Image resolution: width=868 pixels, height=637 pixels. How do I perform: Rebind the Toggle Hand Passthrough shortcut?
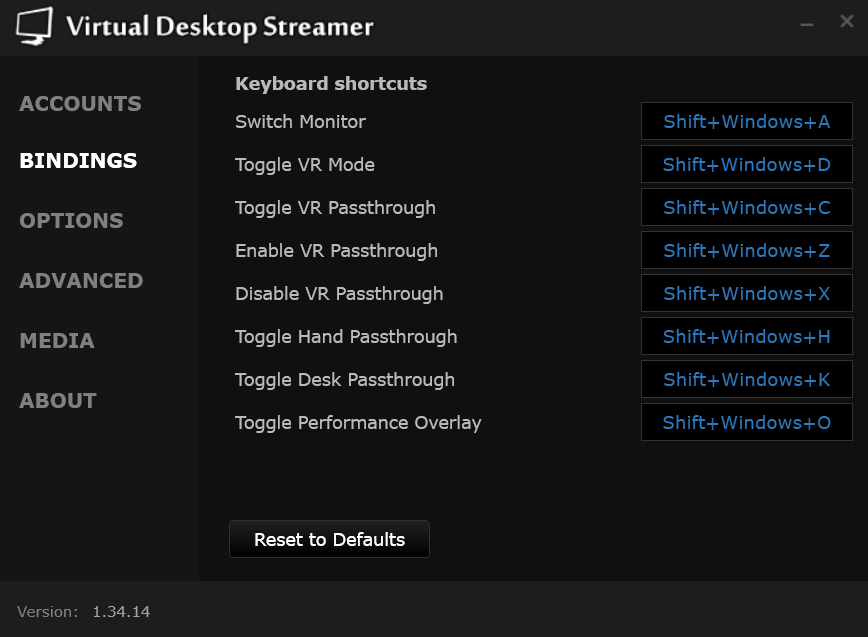746,337
